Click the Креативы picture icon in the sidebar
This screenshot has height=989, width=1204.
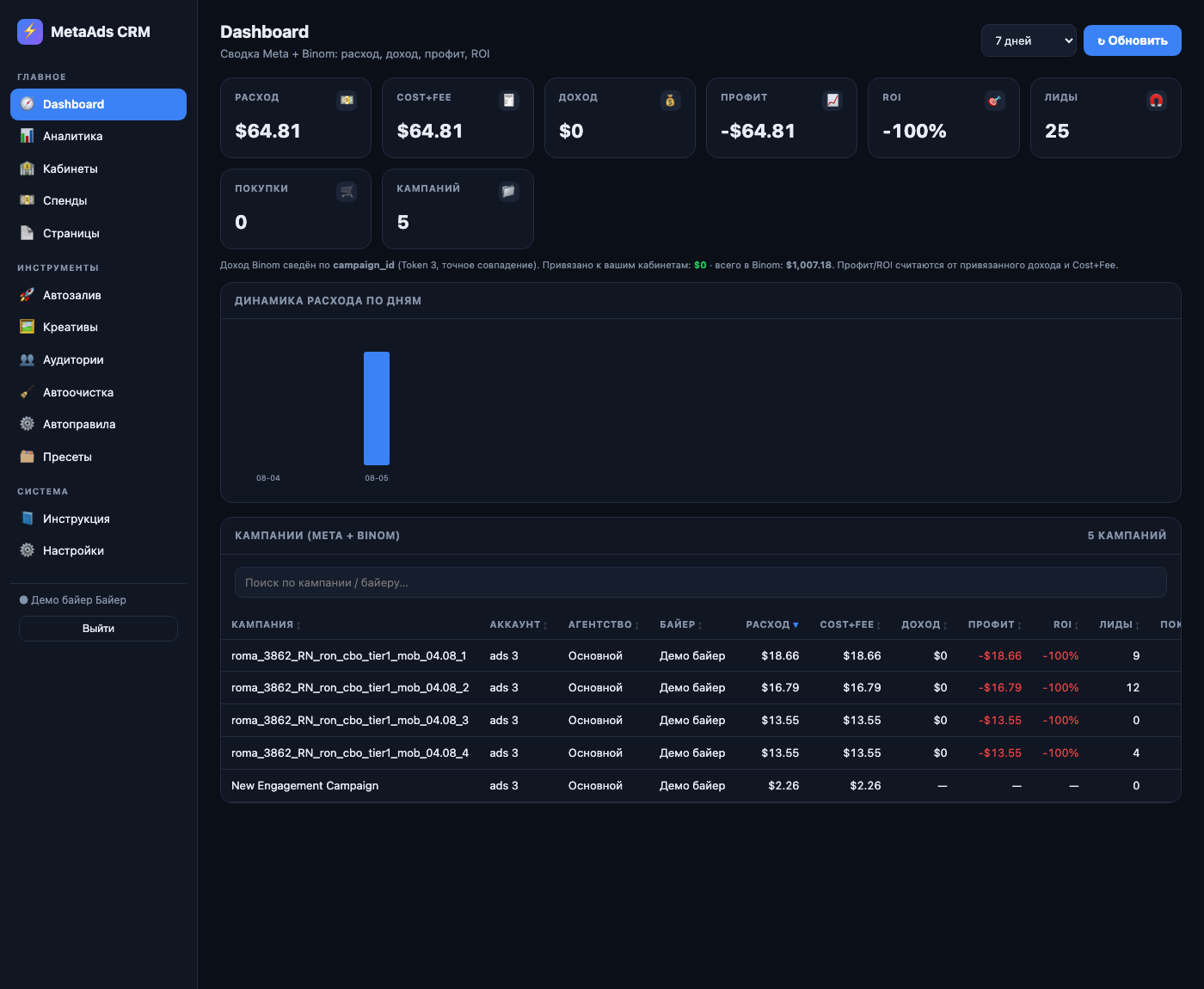(28, 327)
